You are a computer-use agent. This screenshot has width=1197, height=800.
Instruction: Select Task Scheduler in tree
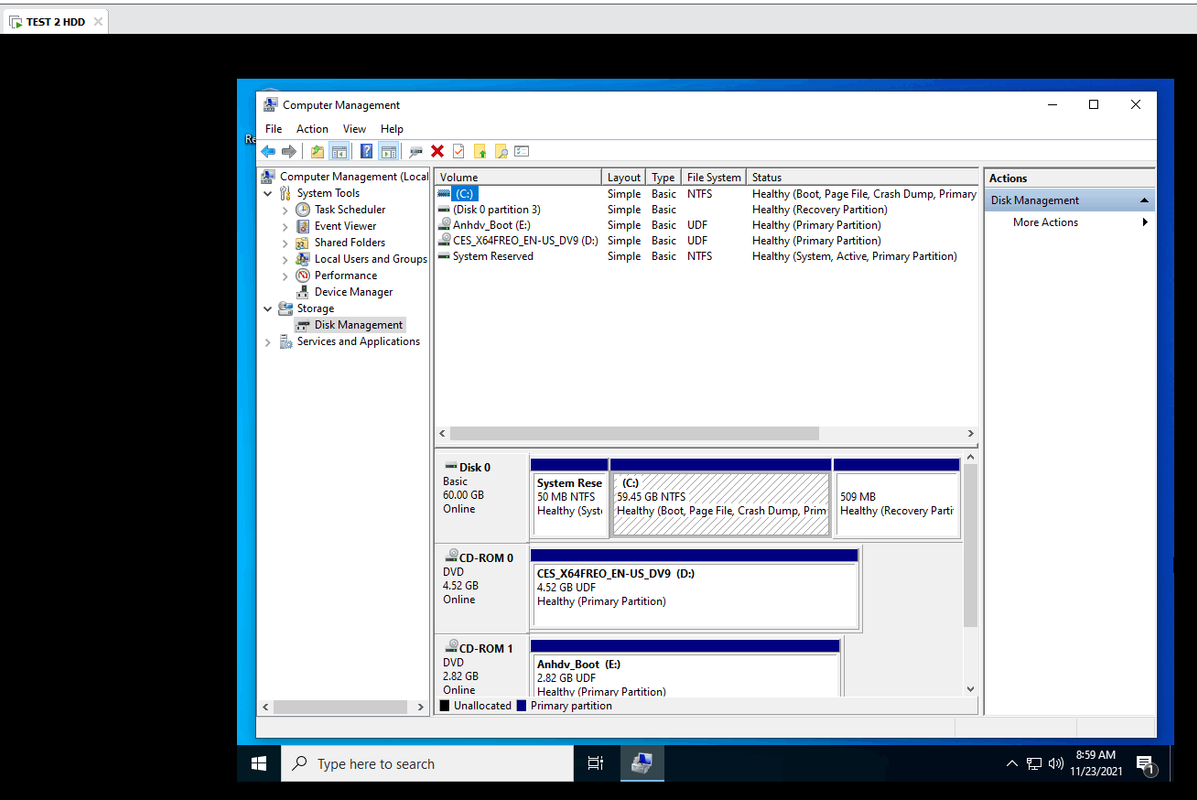(x=350, y=209)
